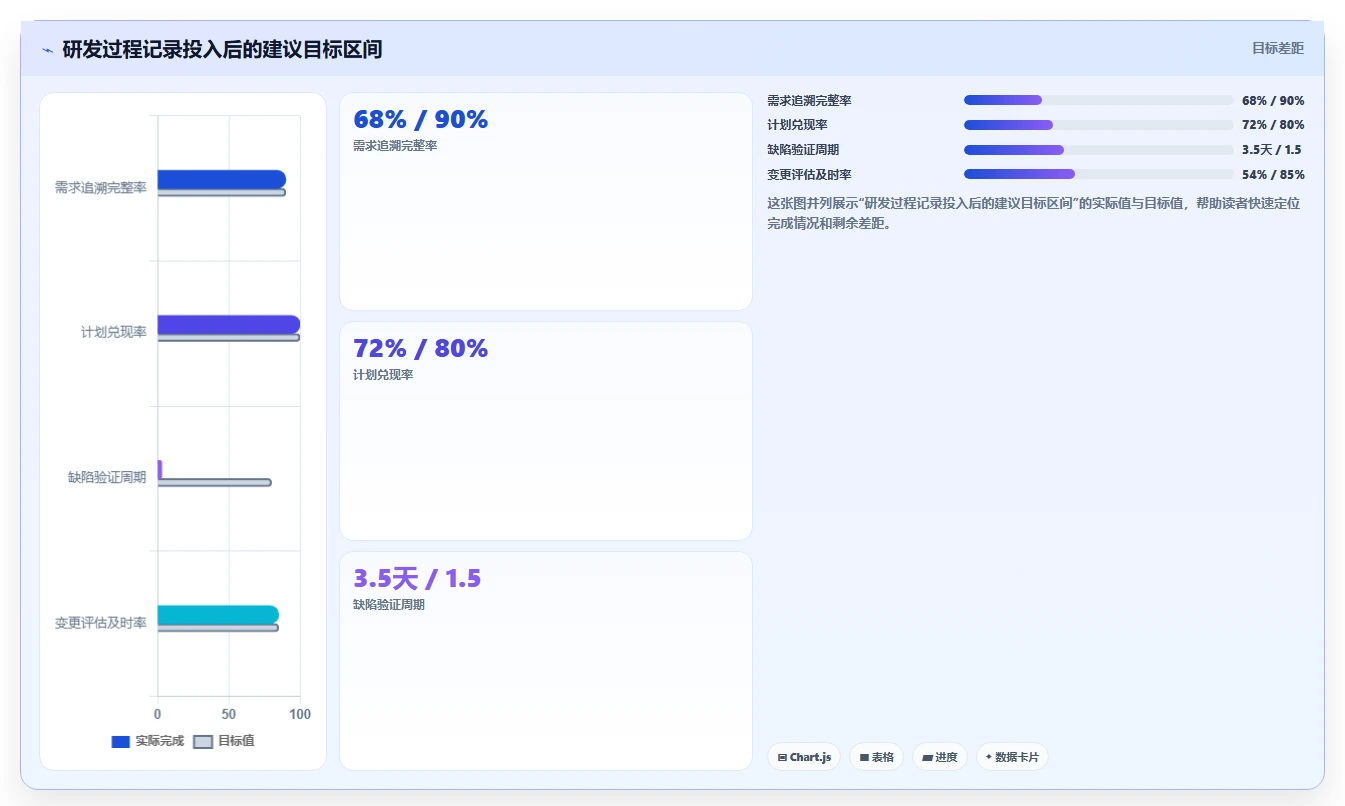Click the 进度 tag chip
1345x806 pixels.
(940, 757)
